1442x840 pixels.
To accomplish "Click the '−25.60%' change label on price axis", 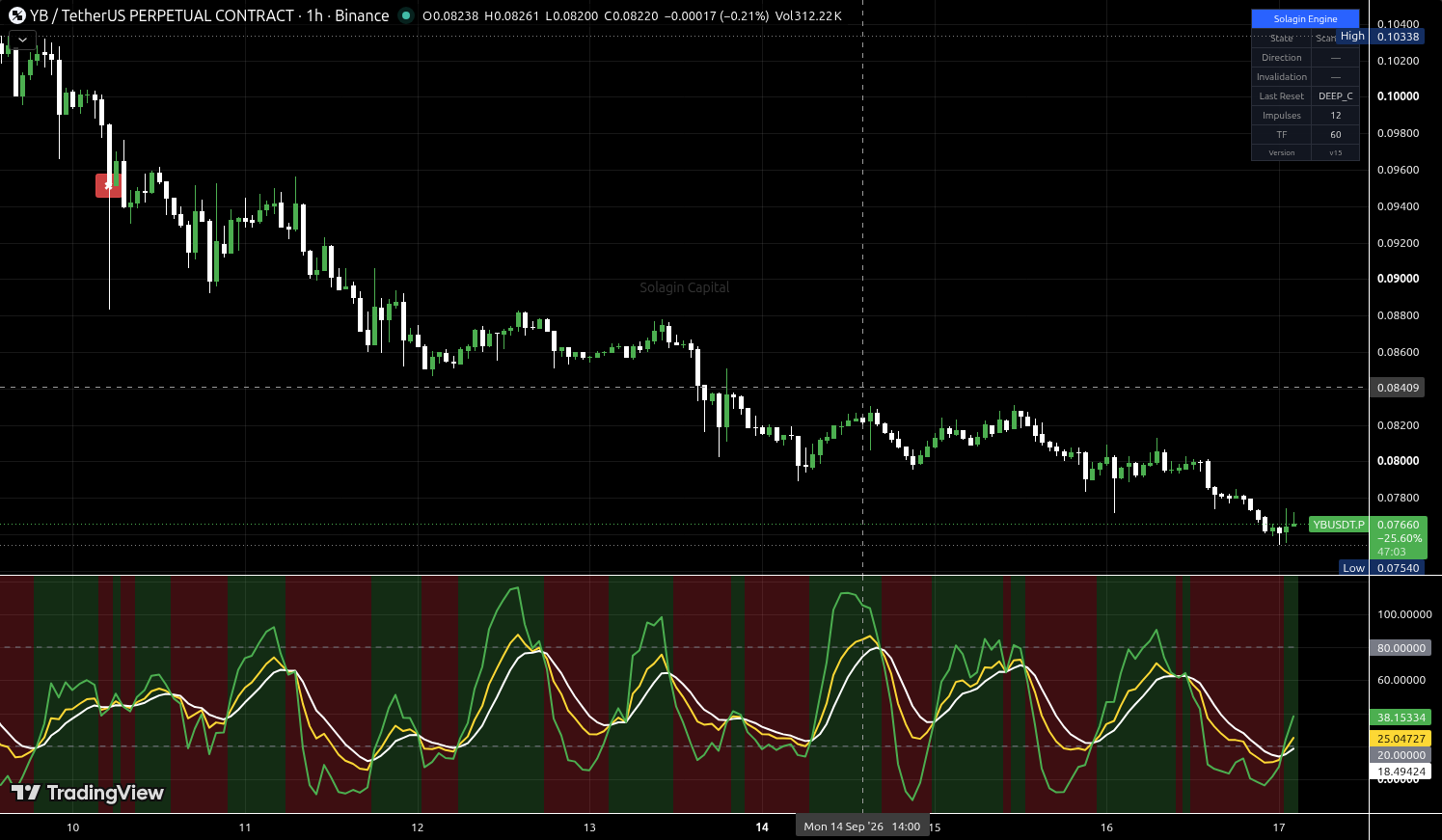I will click(1398, 538).
